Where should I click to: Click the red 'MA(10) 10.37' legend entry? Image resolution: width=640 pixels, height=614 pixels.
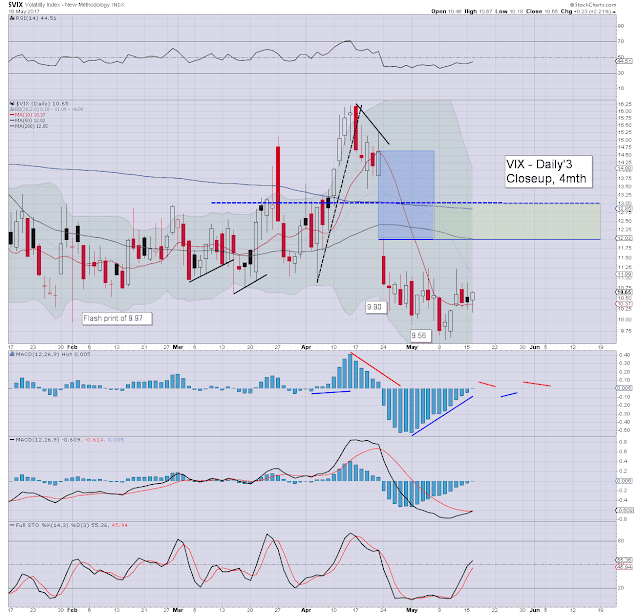[28, 115]
